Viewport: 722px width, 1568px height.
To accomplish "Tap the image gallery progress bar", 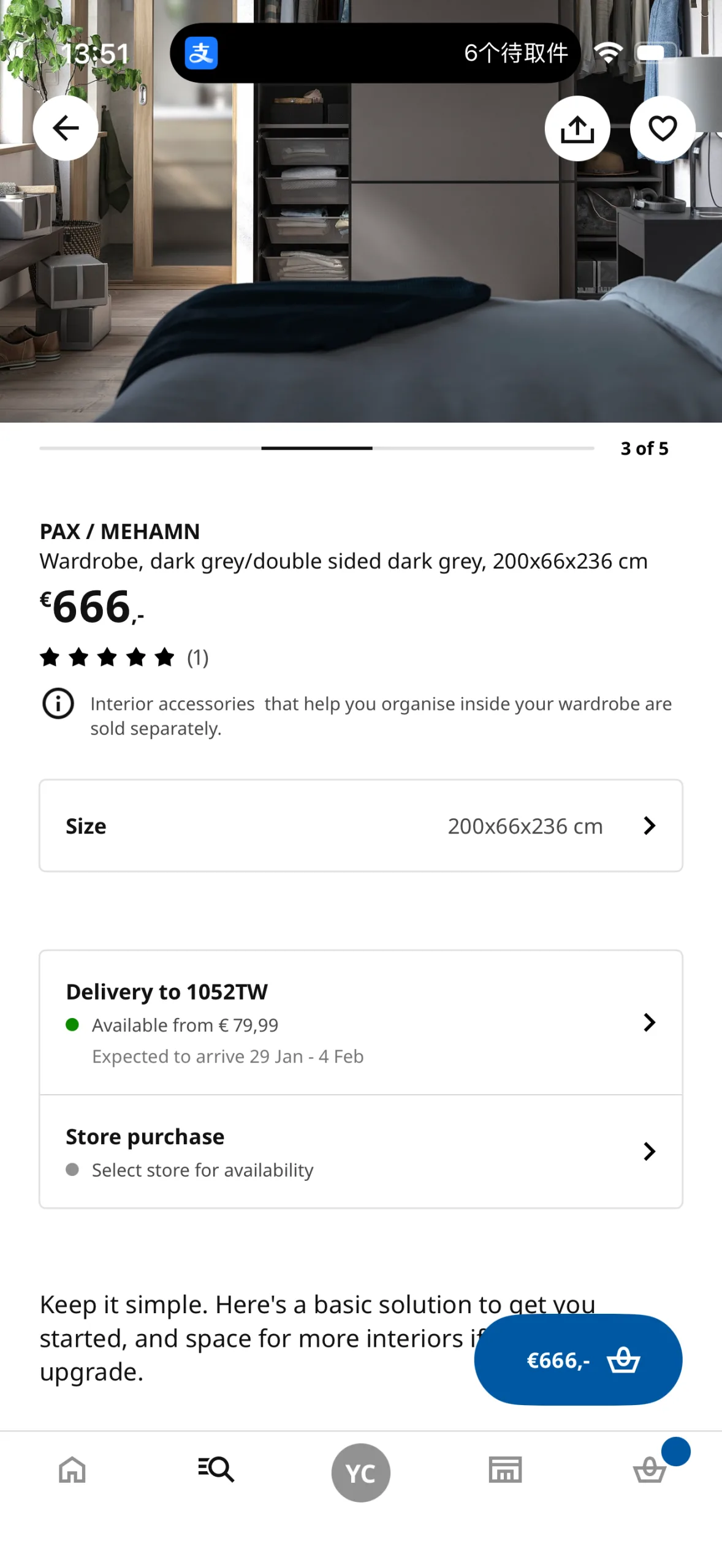I will [317, 448].
